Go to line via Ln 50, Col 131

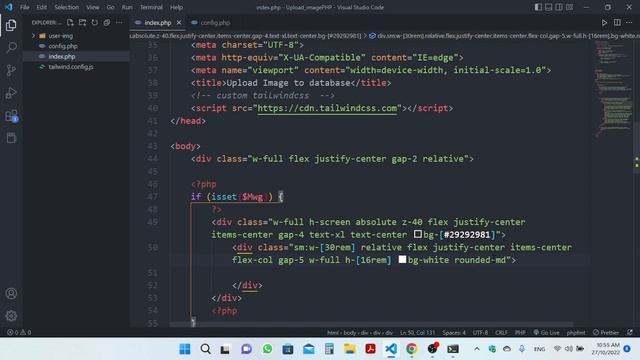417,332
